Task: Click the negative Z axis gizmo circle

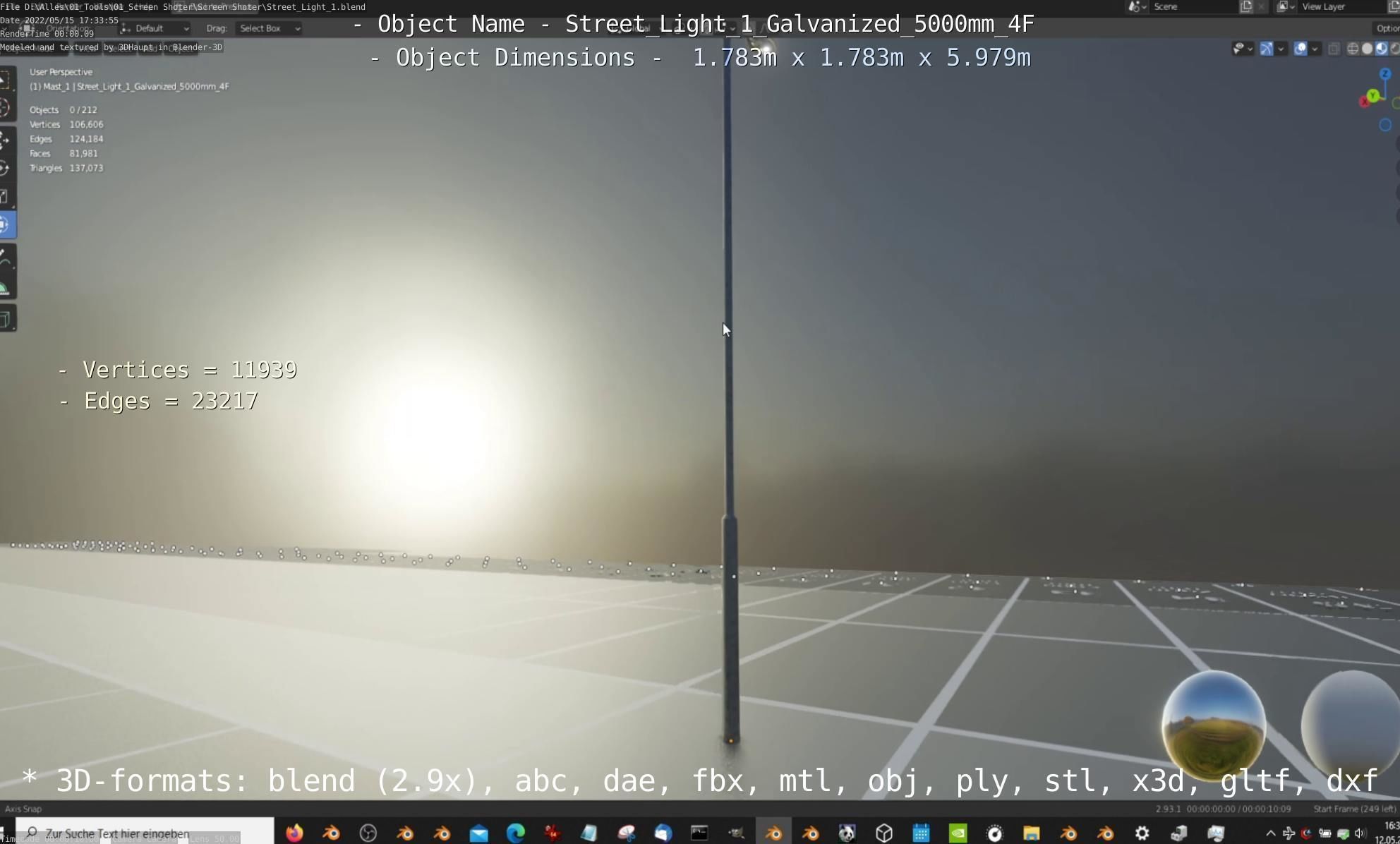Action: [1385, 125]
